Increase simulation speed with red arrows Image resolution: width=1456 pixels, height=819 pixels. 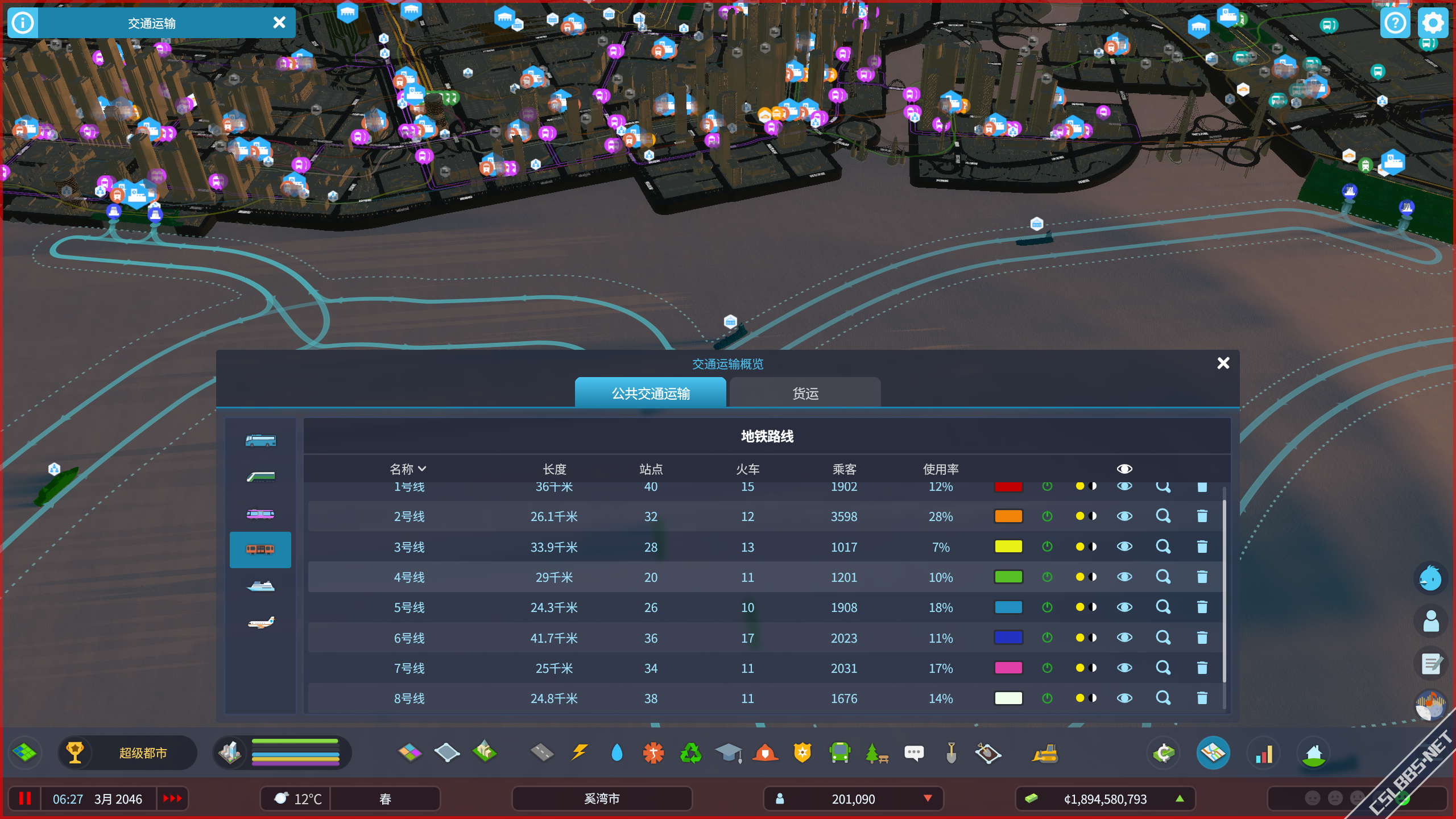point(172,799)
